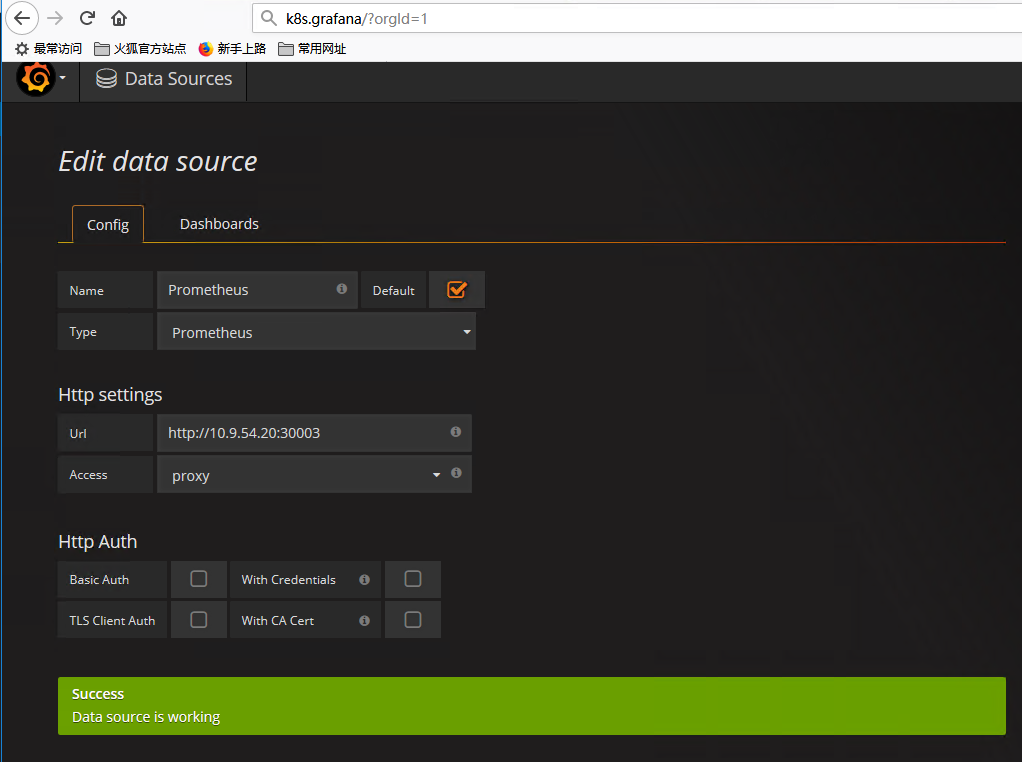Click the search magnifier in address bar
The height and width of the screenshot is (762, 1022).
(269, 18)
